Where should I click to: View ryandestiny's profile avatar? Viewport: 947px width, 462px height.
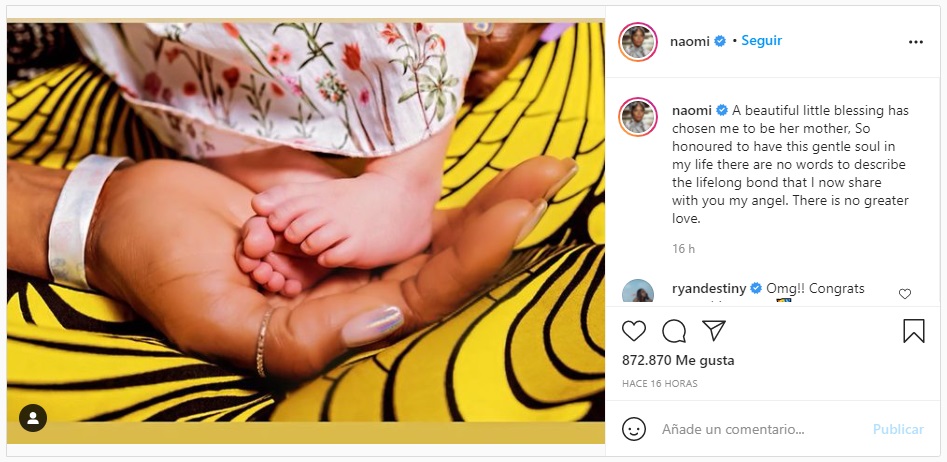click(x=637, y=293)
